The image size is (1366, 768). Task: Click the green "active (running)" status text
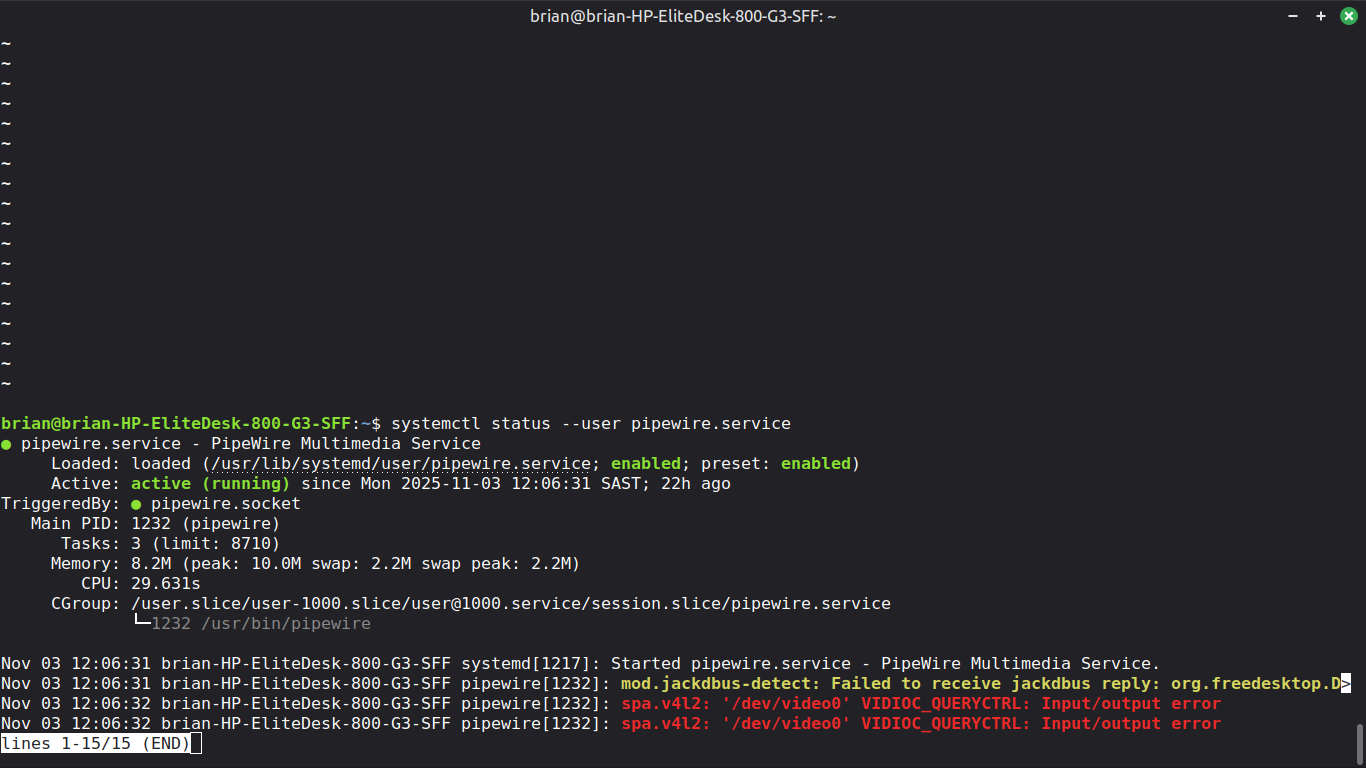click(x=211, y=484)
